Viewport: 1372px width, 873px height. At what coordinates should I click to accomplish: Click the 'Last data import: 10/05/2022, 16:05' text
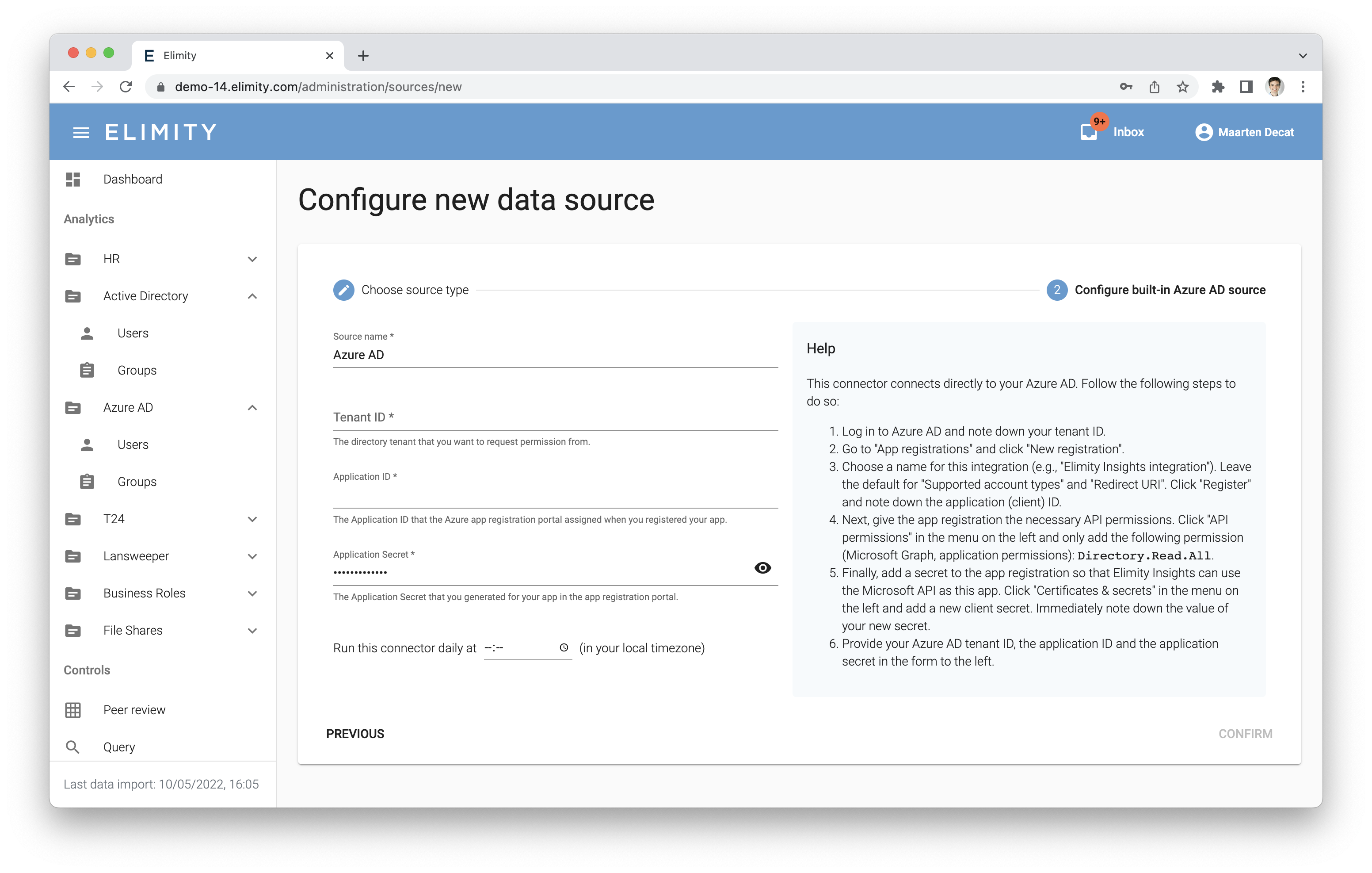point(161,784)
